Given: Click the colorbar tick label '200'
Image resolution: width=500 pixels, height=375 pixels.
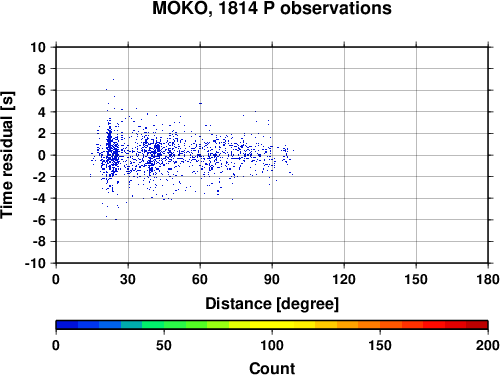Looking at the screenshot, I should coord(488,345).
